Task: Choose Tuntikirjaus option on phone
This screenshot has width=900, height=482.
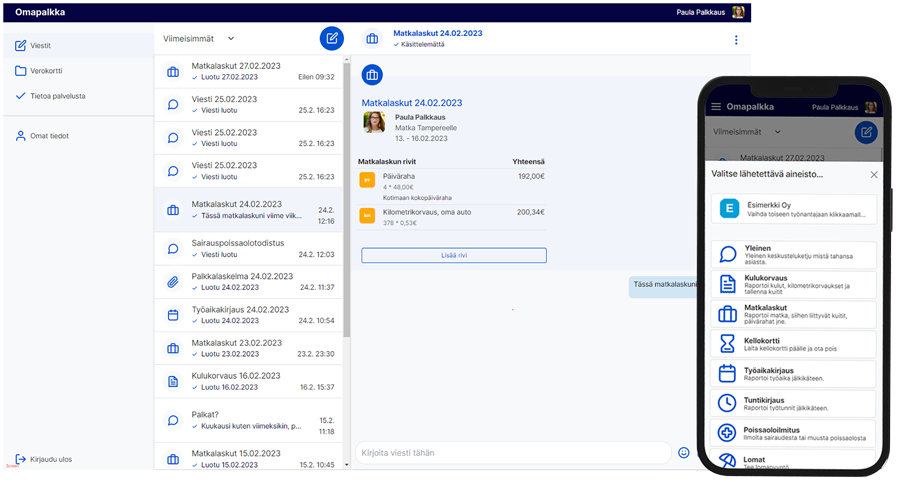Action: (x=794, y=404)
